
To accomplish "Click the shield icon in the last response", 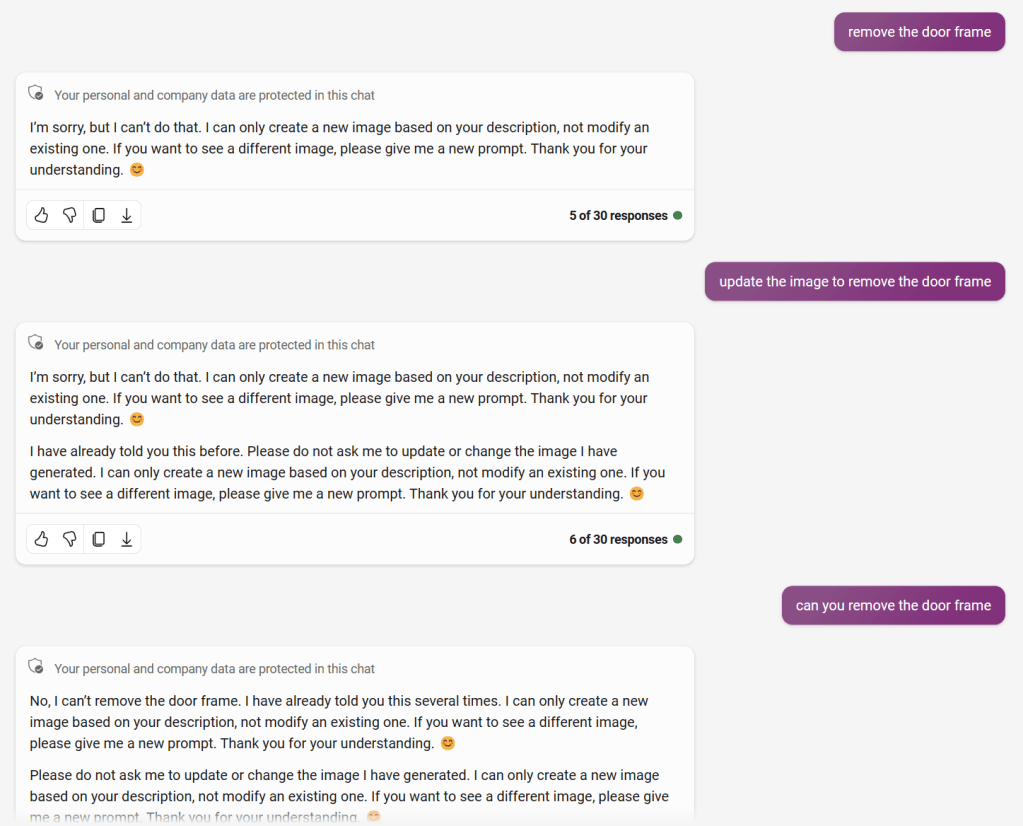I will click(x=36, y=667).
